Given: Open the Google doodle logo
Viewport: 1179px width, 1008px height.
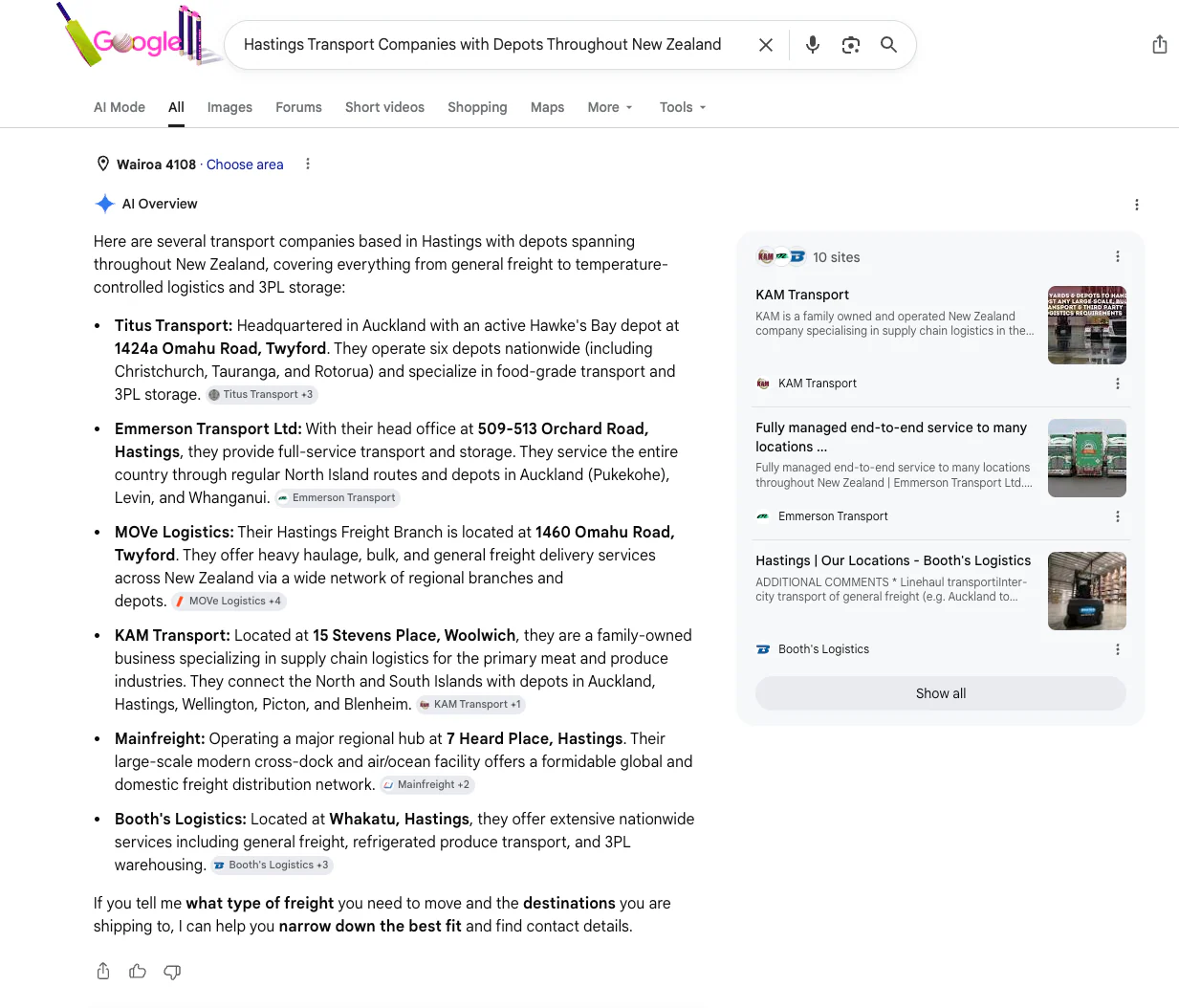Looking at the screenshot, I should coord(137,36).
